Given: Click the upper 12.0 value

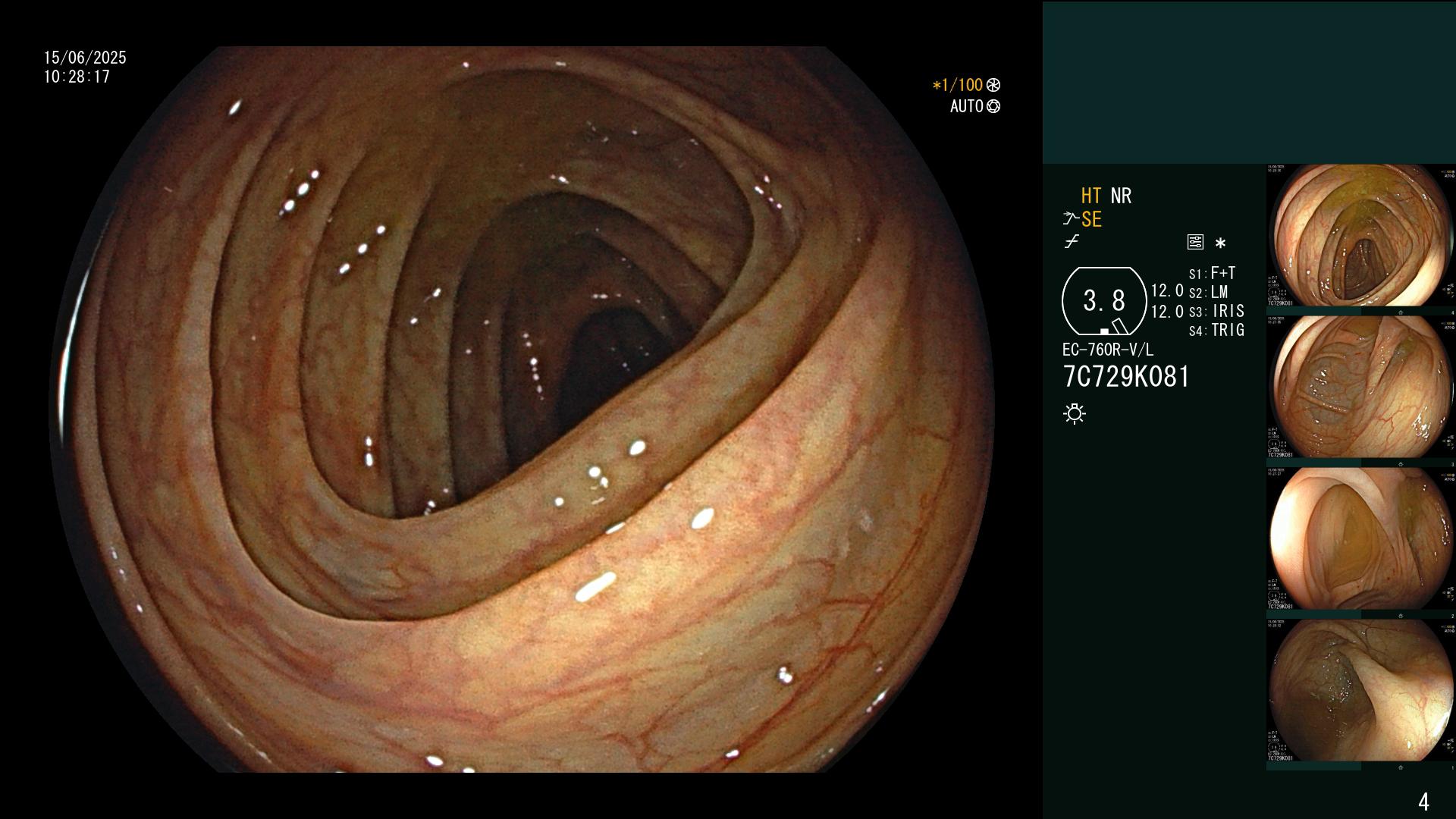Looking at the screenshot, I should (x=1167, y=290).
